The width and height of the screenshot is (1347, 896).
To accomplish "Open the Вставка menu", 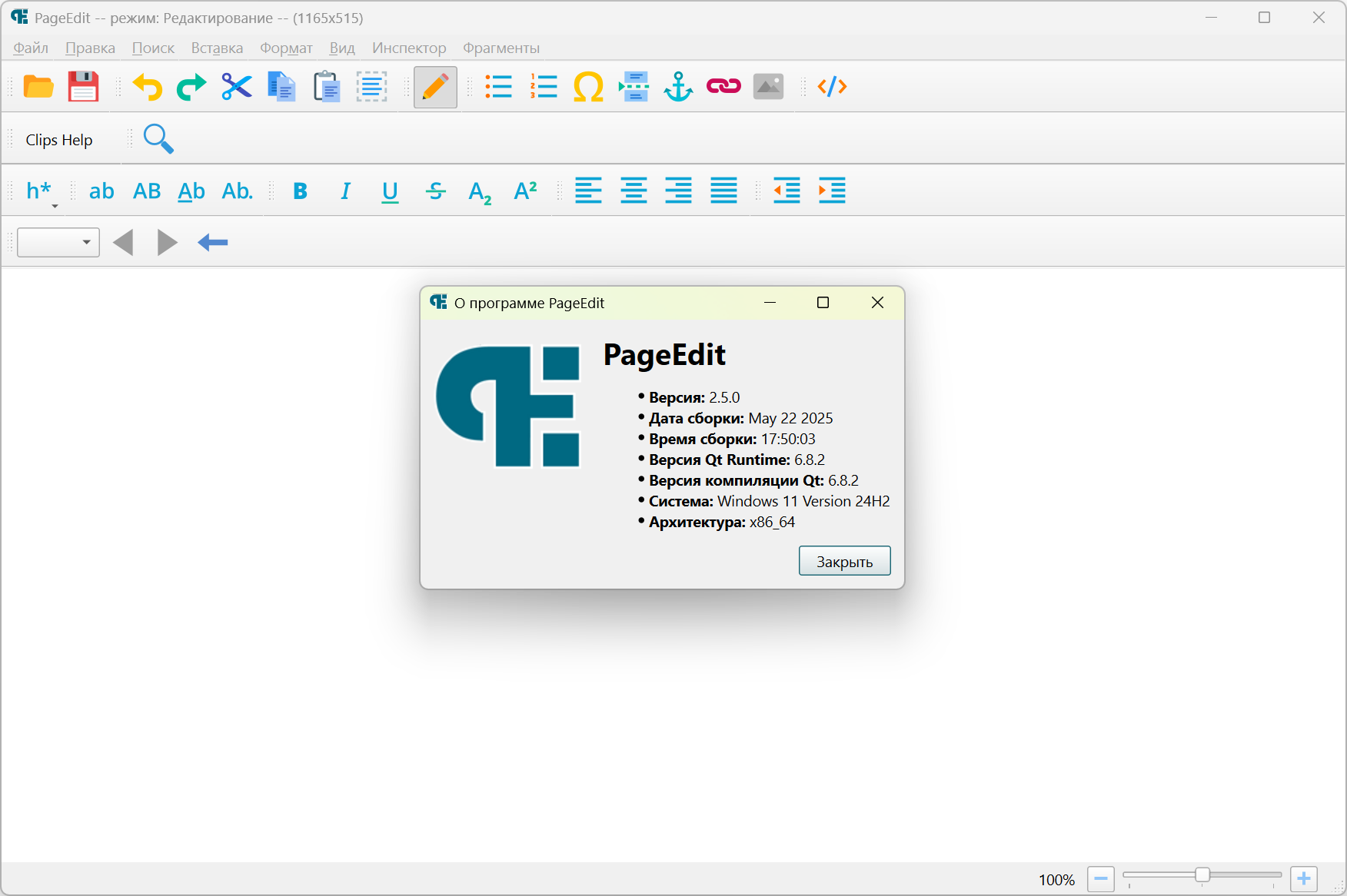I will pyautogui.click(x=217, y=48).
